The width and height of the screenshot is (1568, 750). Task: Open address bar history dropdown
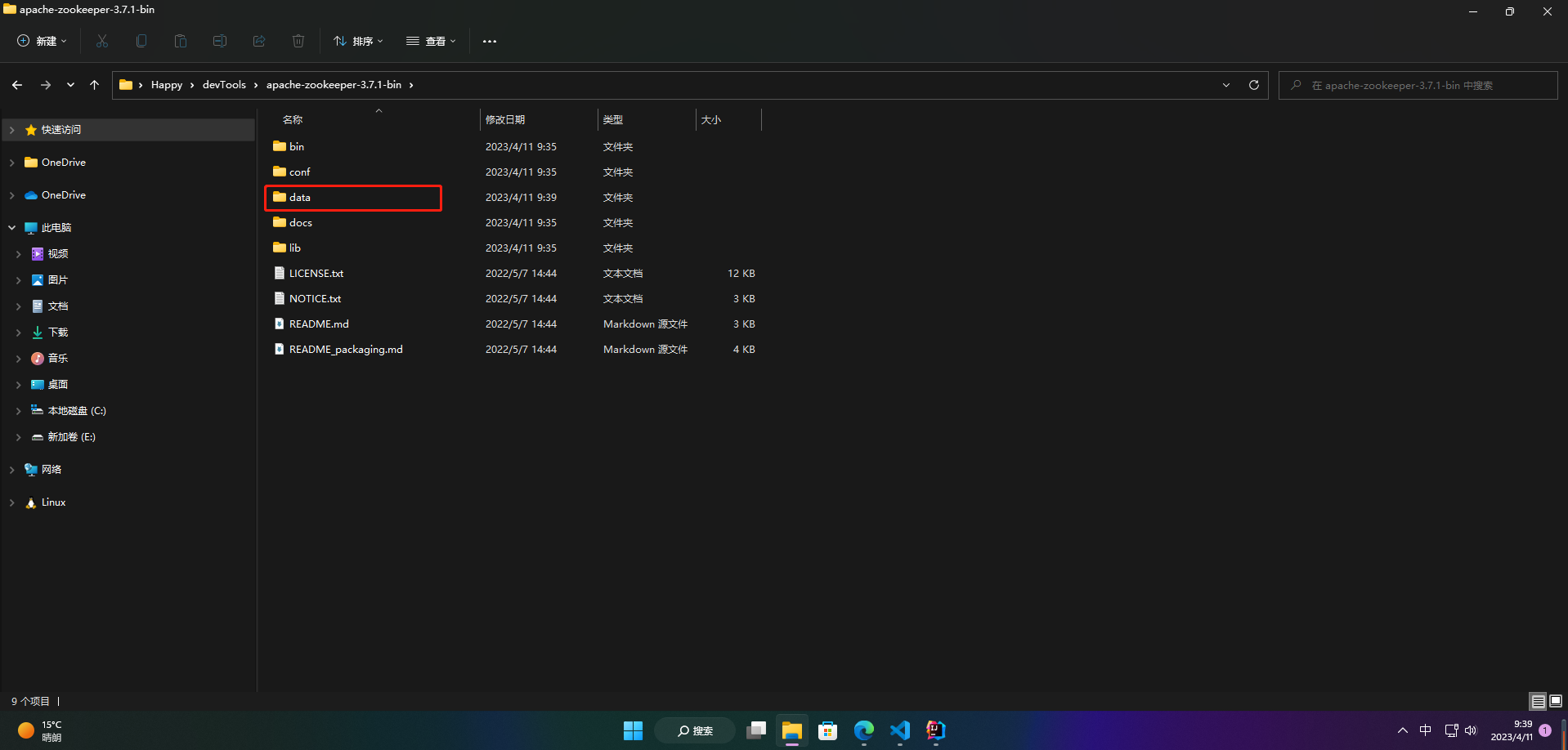1226,85
